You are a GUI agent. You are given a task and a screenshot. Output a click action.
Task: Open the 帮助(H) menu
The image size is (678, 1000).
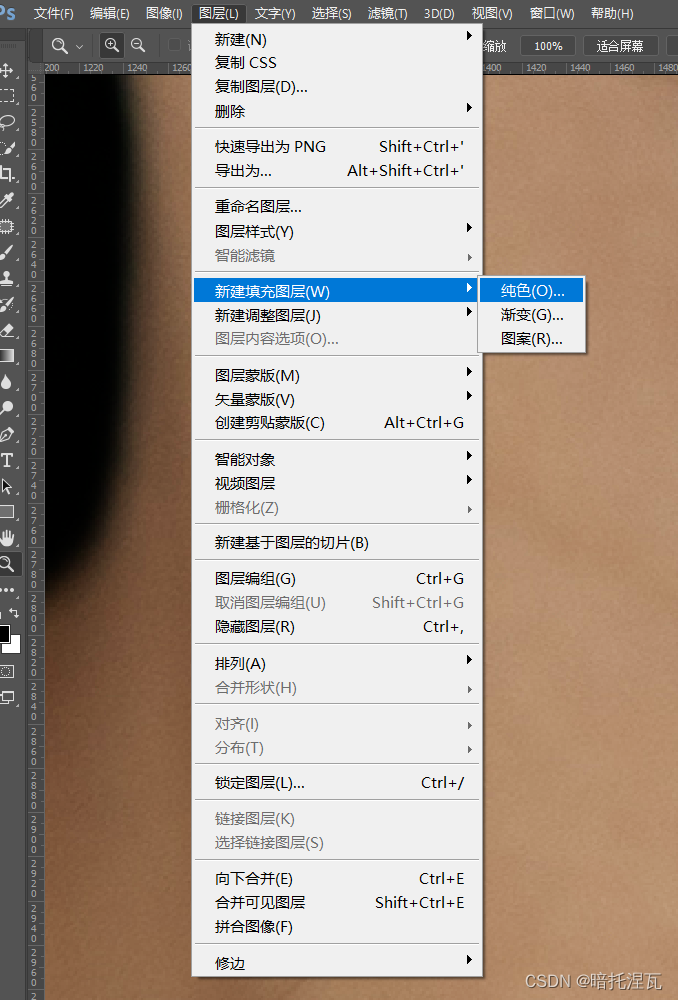pyautogui.click(x=612, y=13)
